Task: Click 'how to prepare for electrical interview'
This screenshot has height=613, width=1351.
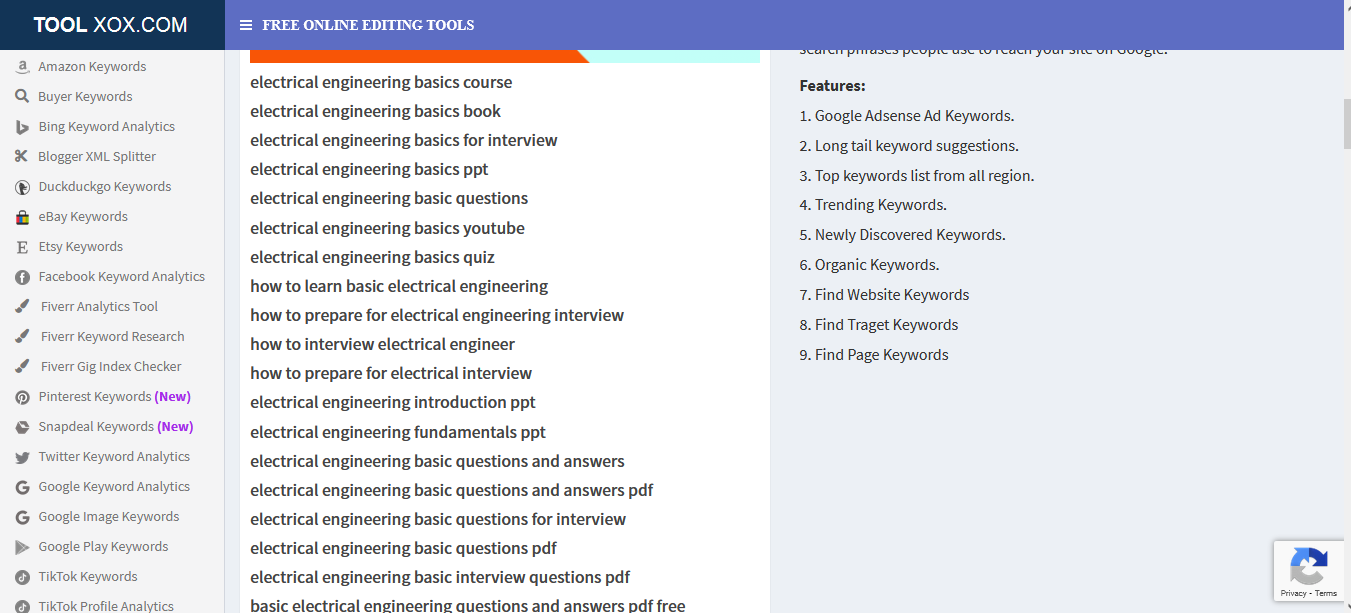Action: (391, 373)
